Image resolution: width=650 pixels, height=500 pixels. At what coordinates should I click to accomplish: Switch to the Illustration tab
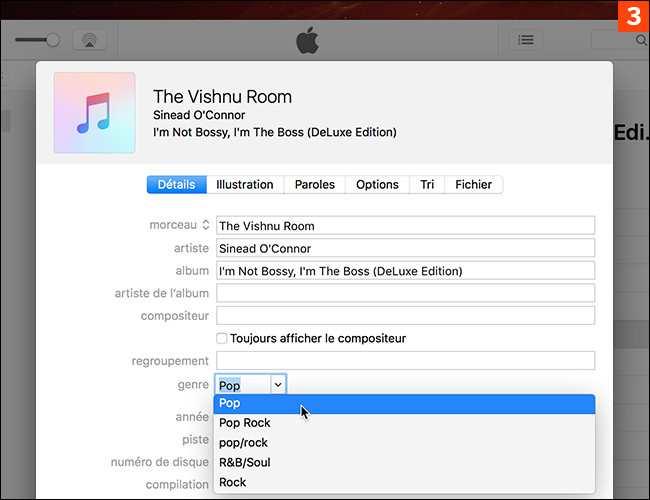pyautogui.click(x=244, y=185)
